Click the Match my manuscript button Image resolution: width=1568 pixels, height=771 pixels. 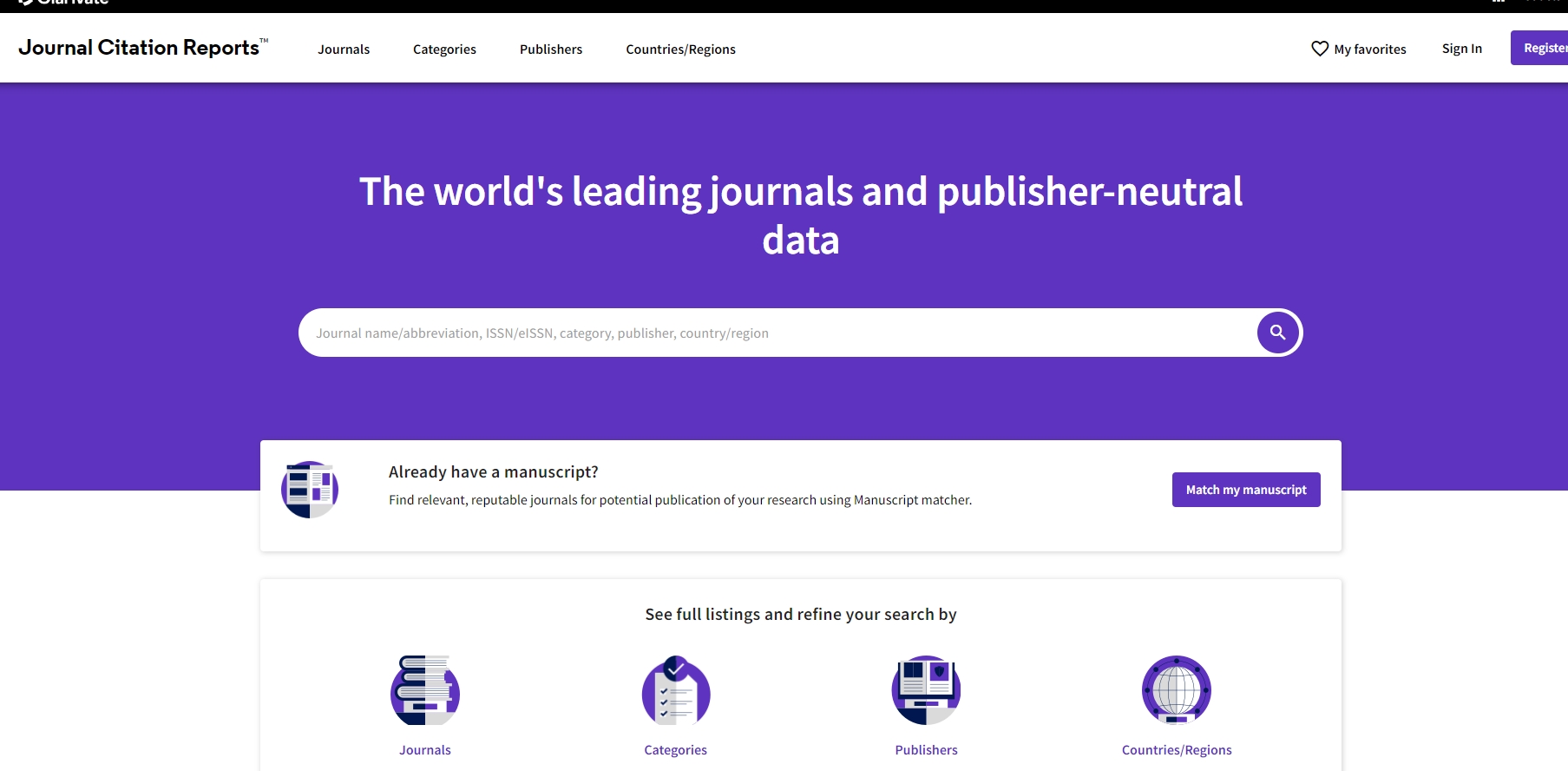(1246, 490)
